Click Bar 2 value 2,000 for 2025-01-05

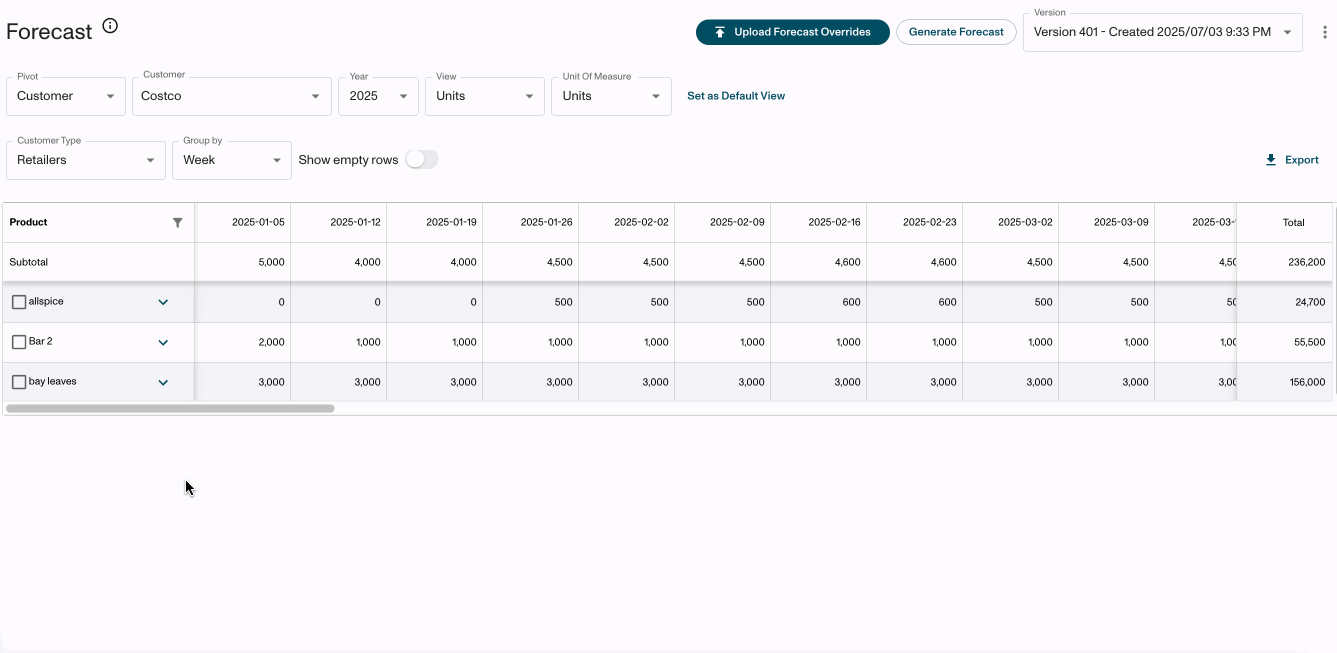tap(271, 342)
